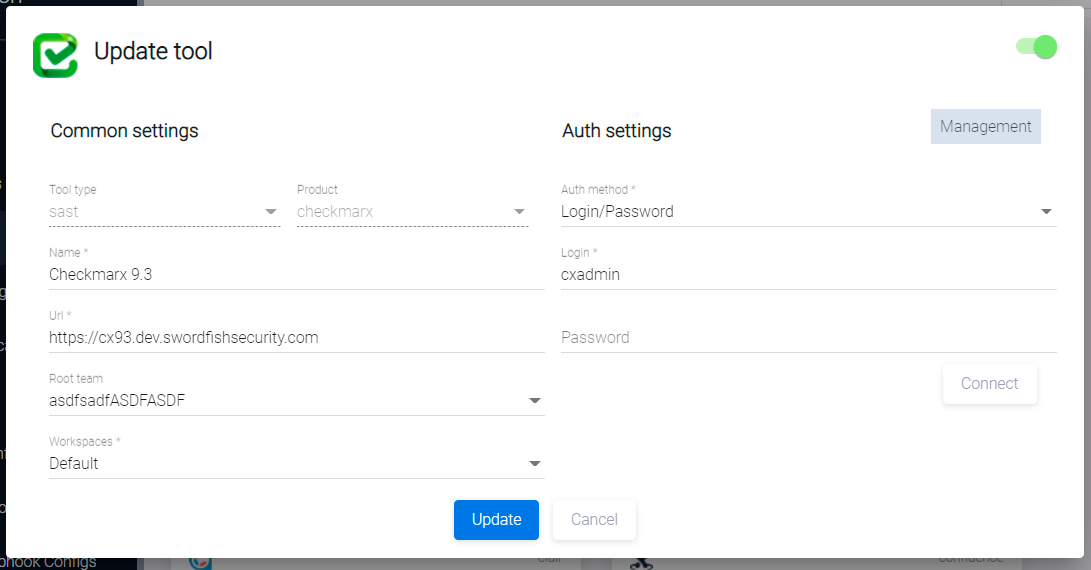Click the green Checkmarx checkmark logo
Image resolution: width=1091 pixels, height=570 pixels.
(55, 55)
